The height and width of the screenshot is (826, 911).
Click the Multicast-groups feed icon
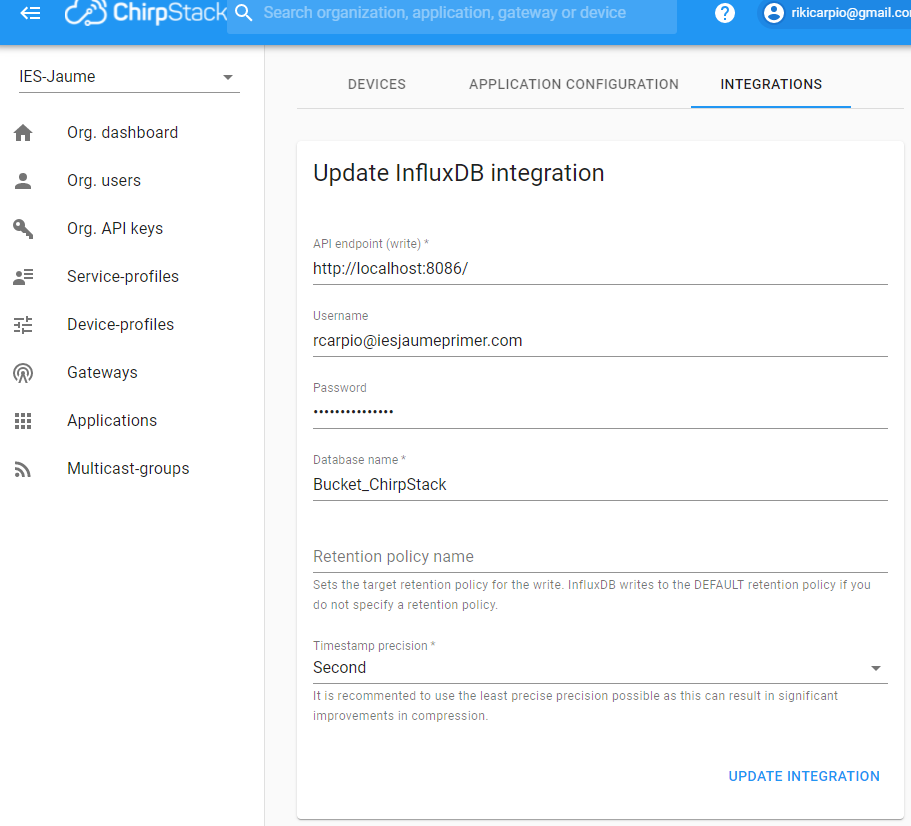[x=23, y=469]
